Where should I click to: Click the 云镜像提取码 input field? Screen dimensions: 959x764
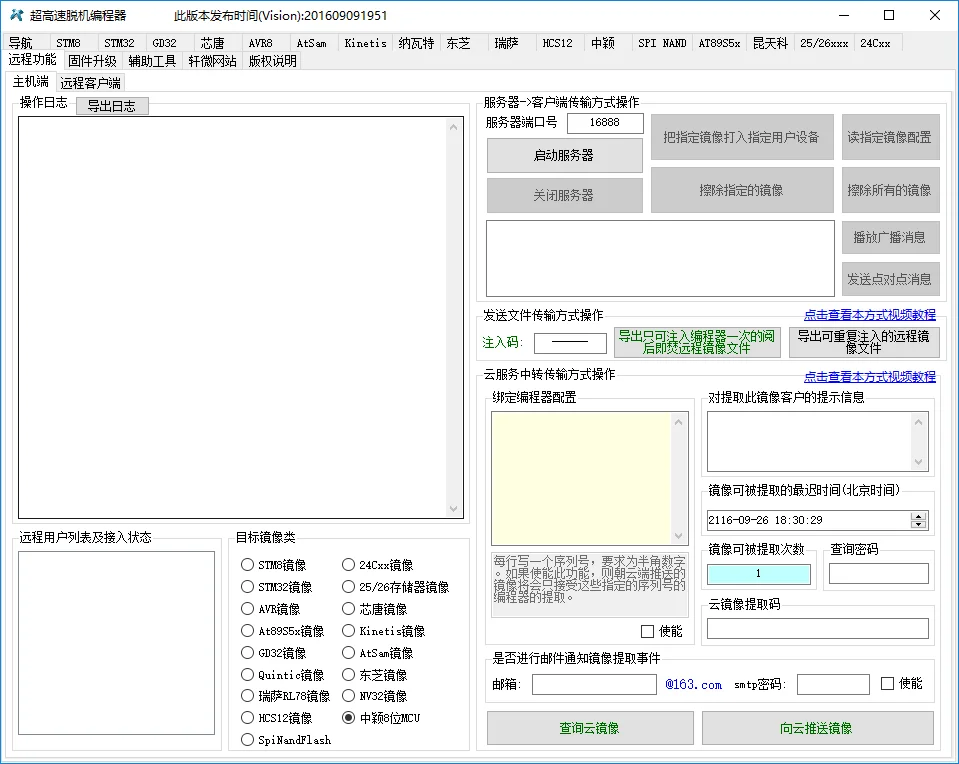[x=818, y=629]
